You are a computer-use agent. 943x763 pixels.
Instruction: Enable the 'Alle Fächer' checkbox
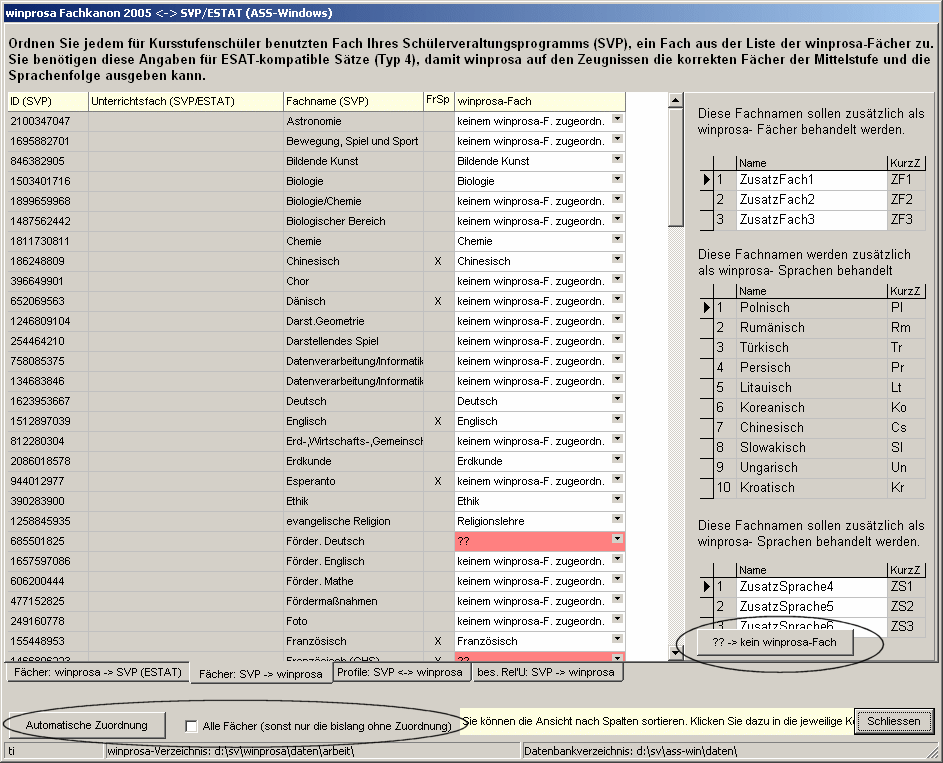coord(192,725)
